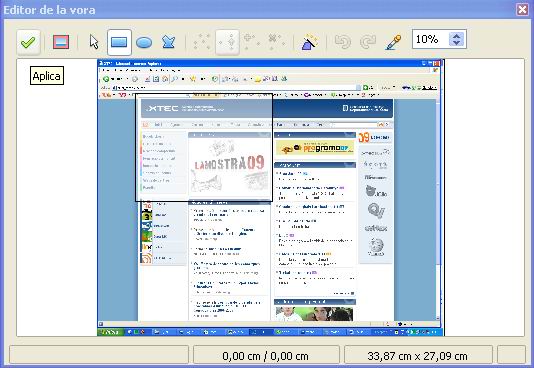Click the green Apply checkmark icon
The height and width of the screenshot is (368, 534).
pyautogui.click(x=28, y=43)
